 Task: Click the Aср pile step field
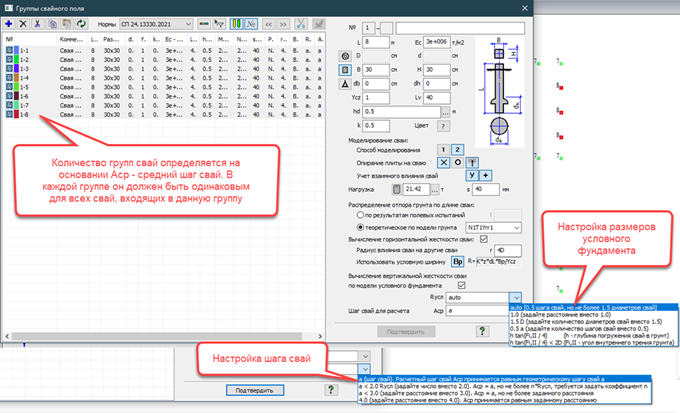coord(477,311)
